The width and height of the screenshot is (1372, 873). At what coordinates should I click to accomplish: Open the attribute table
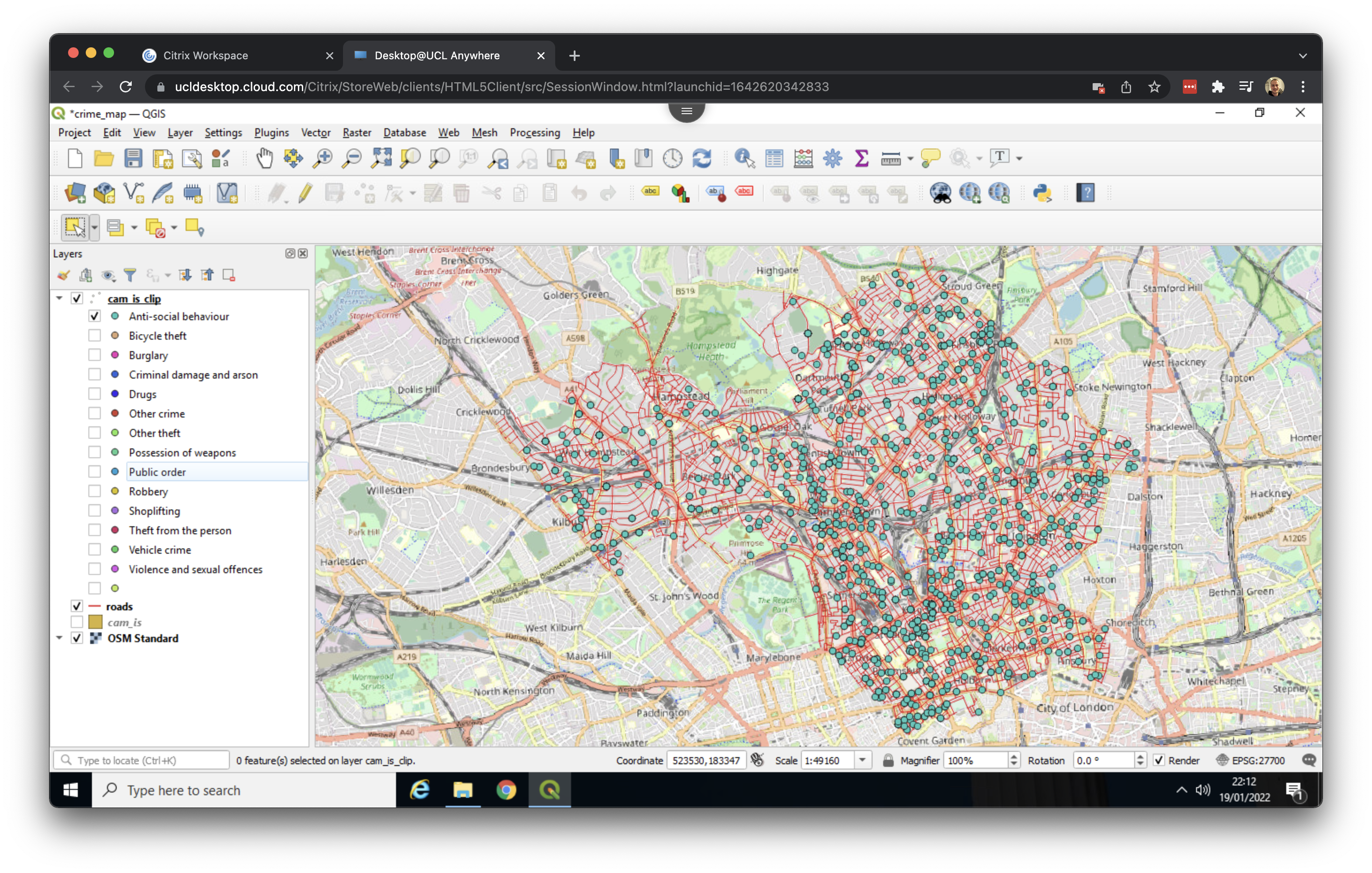774,158
